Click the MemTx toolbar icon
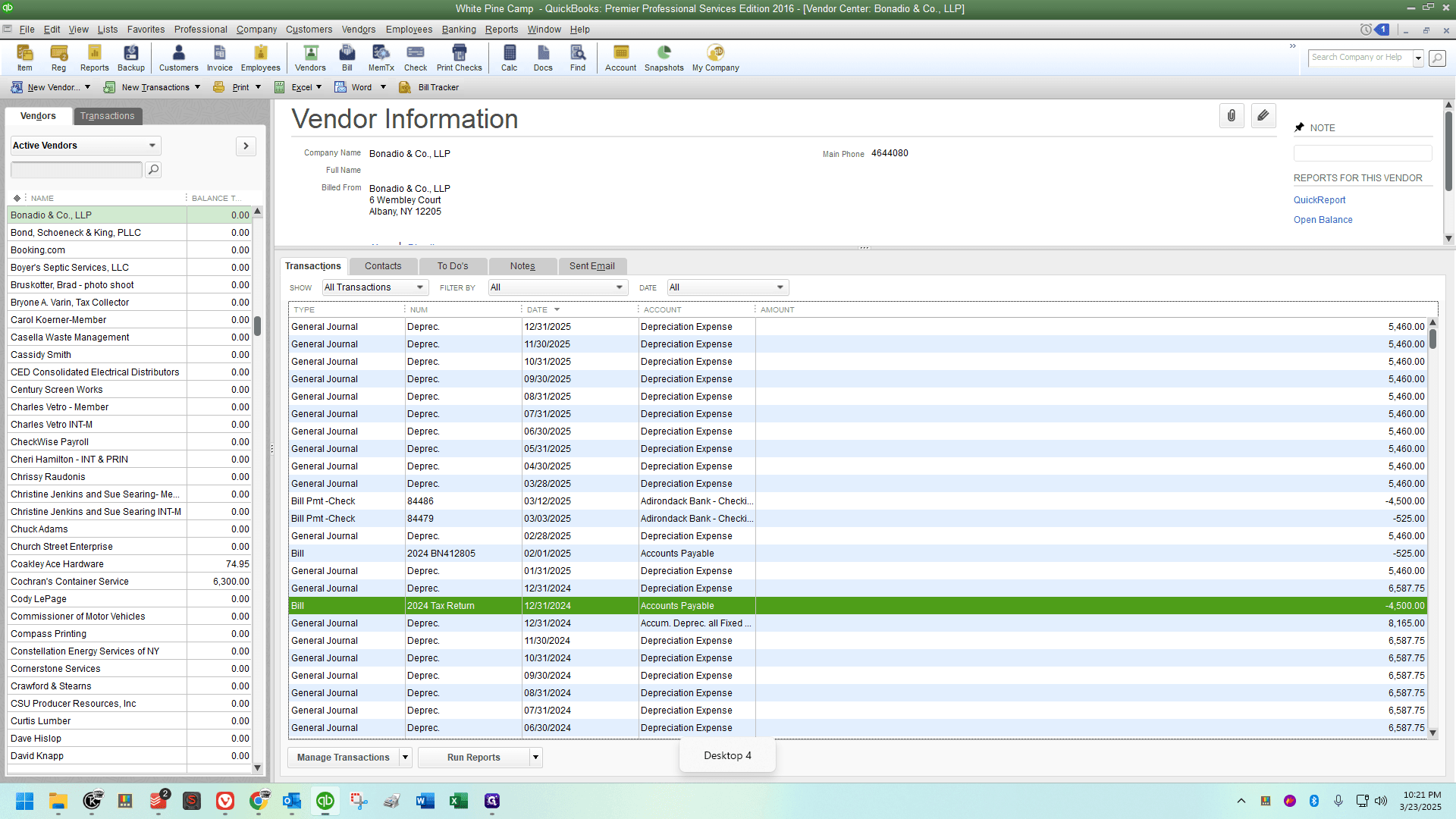The image size is (1456, 819). tap(381, 58)
